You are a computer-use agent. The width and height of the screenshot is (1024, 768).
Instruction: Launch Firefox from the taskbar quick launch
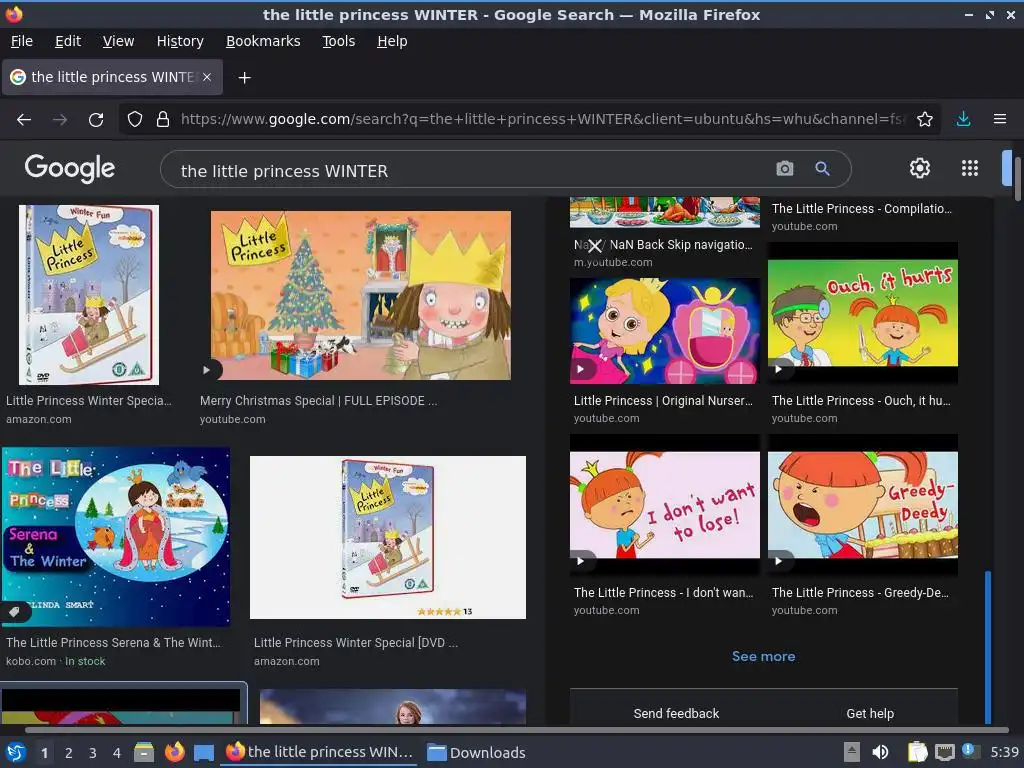click(174, 752)
